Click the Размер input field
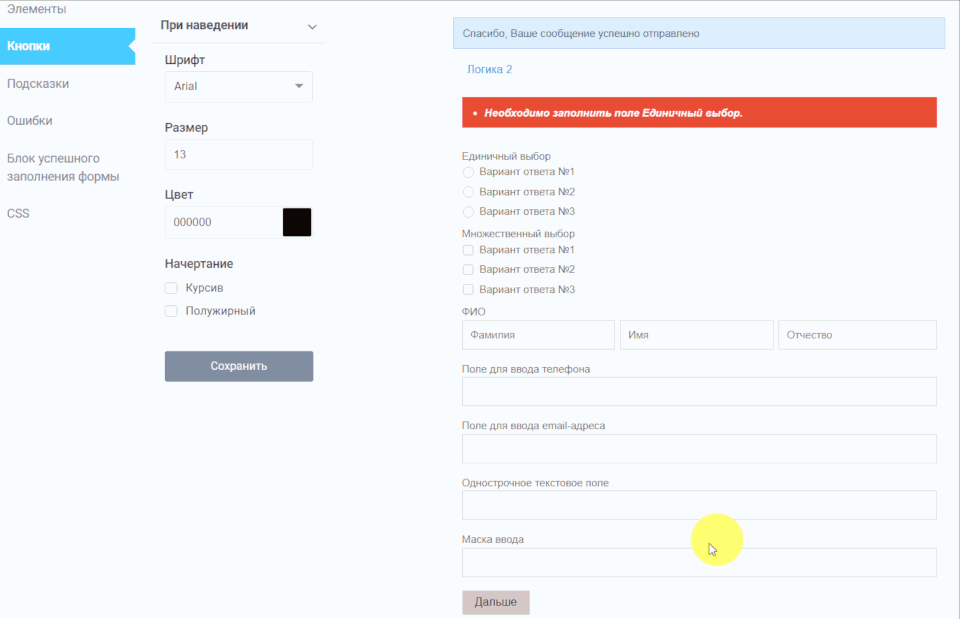 pos(238,155)
